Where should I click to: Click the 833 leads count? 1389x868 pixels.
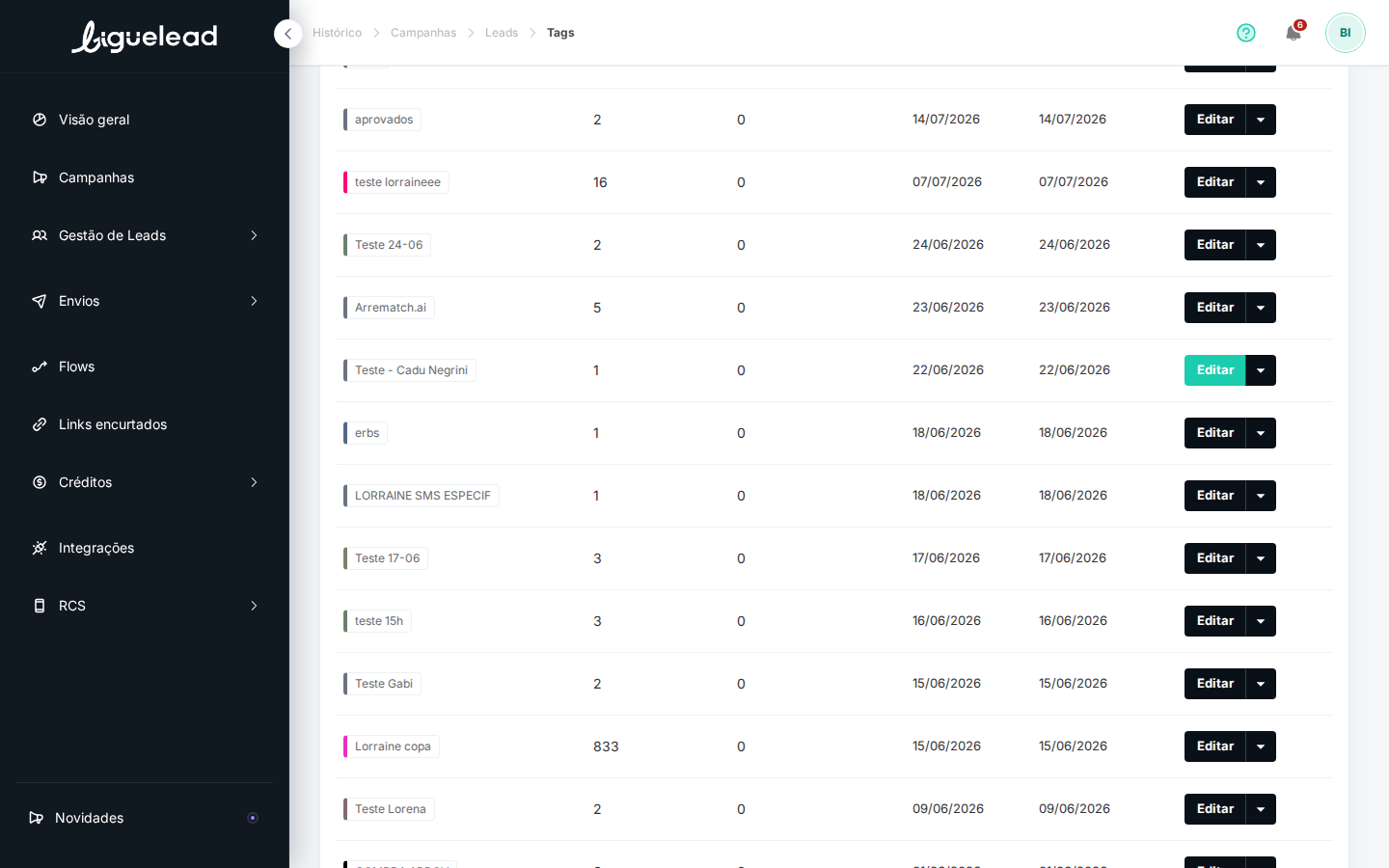point(606,746)
